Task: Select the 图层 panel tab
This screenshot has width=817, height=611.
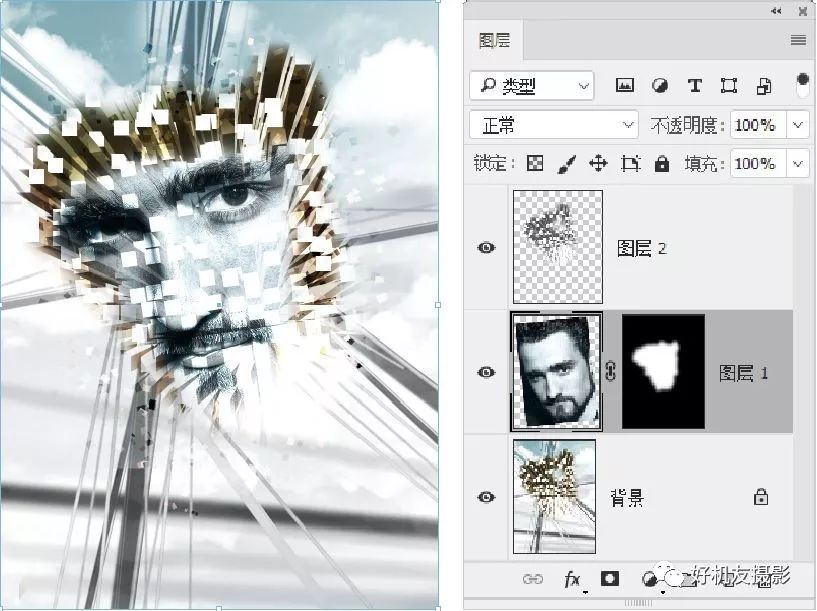Action: (x=494, y=40)
